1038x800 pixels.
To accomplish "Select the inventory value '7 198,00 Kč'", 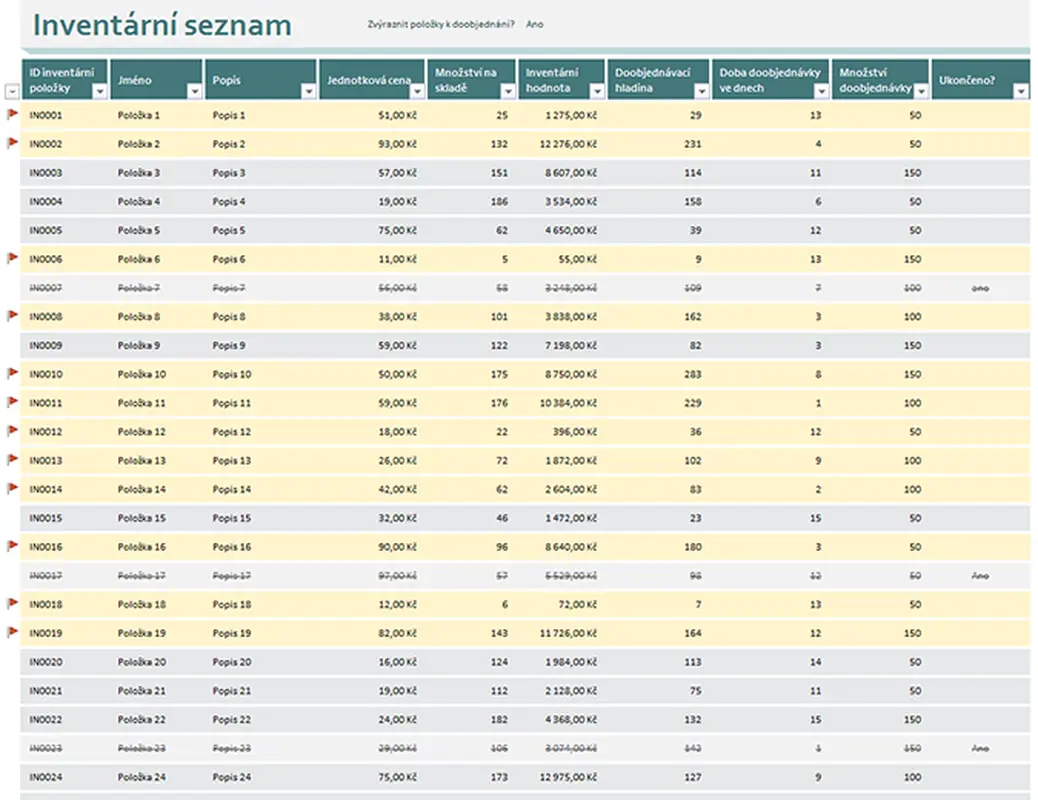I will click(x=571, y=346).
